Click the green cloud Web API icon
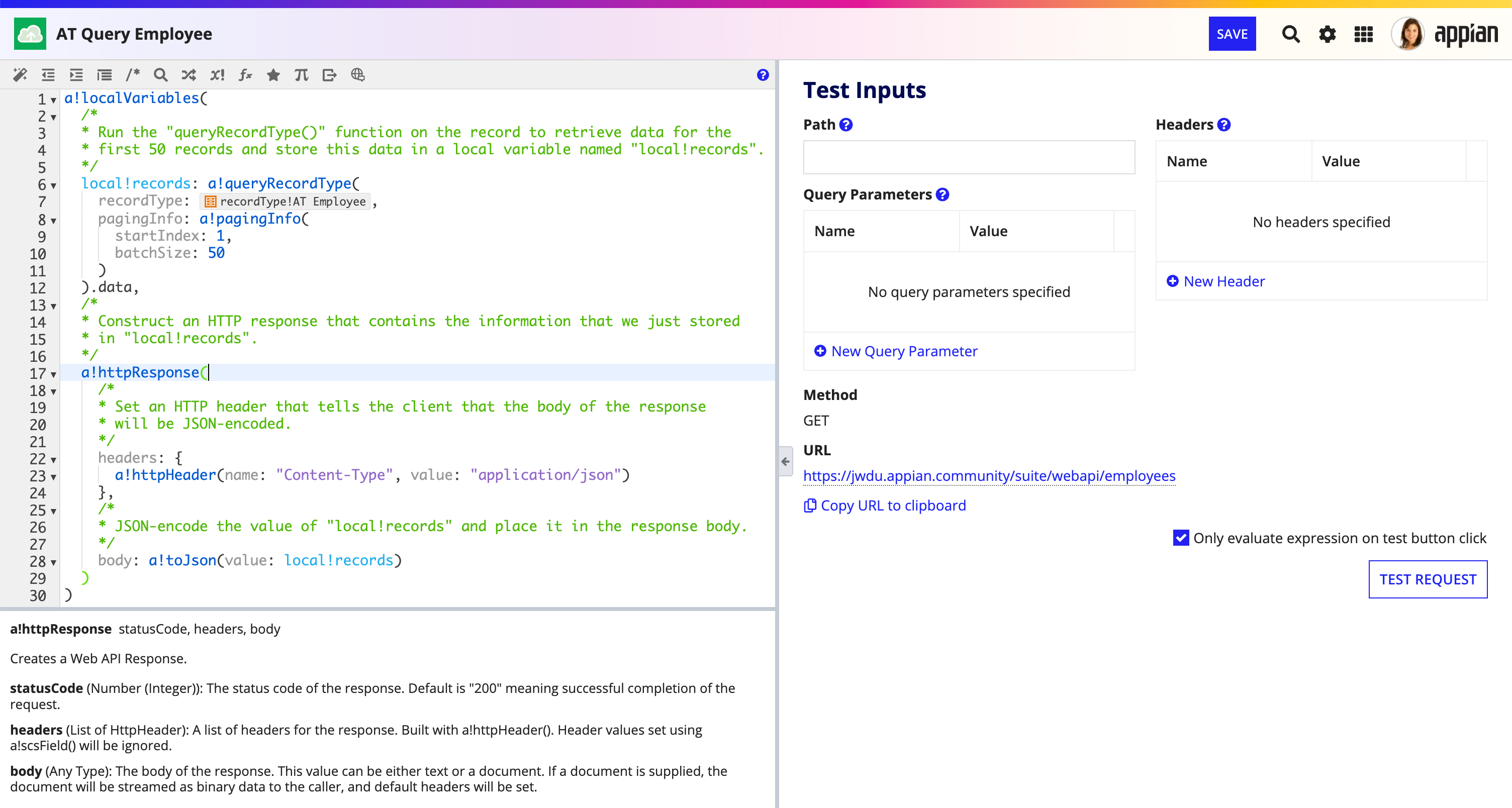 click(x=30, y=34)
